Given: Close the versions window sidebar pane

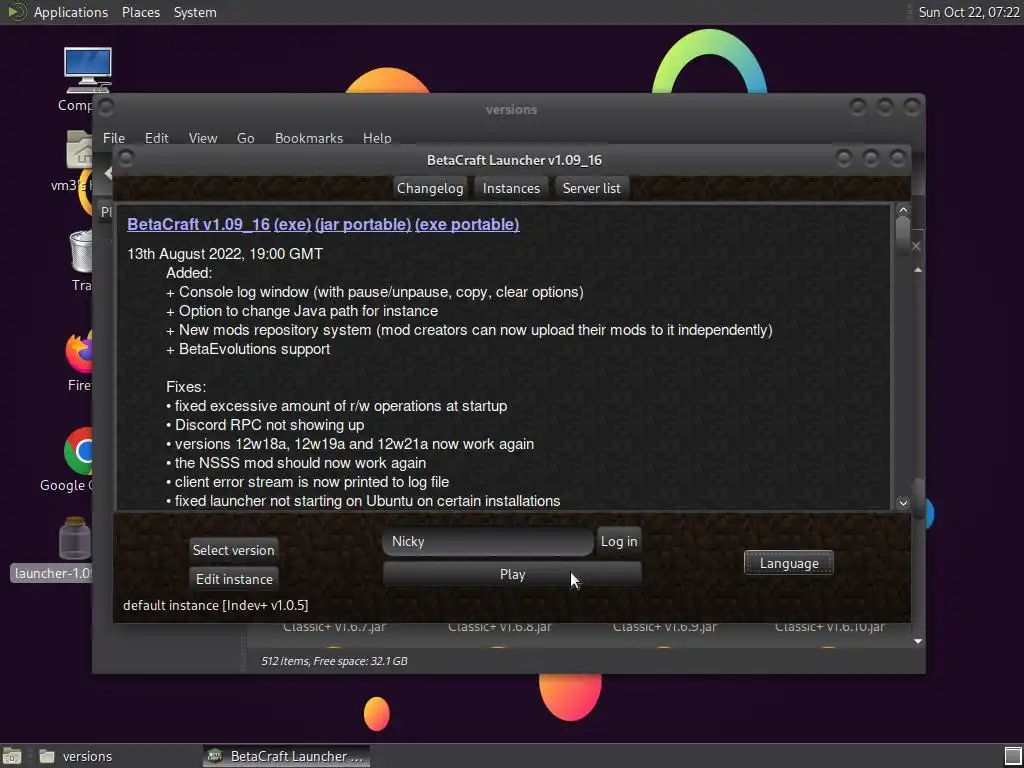Looking at the screenshot, I should [916, 246].
